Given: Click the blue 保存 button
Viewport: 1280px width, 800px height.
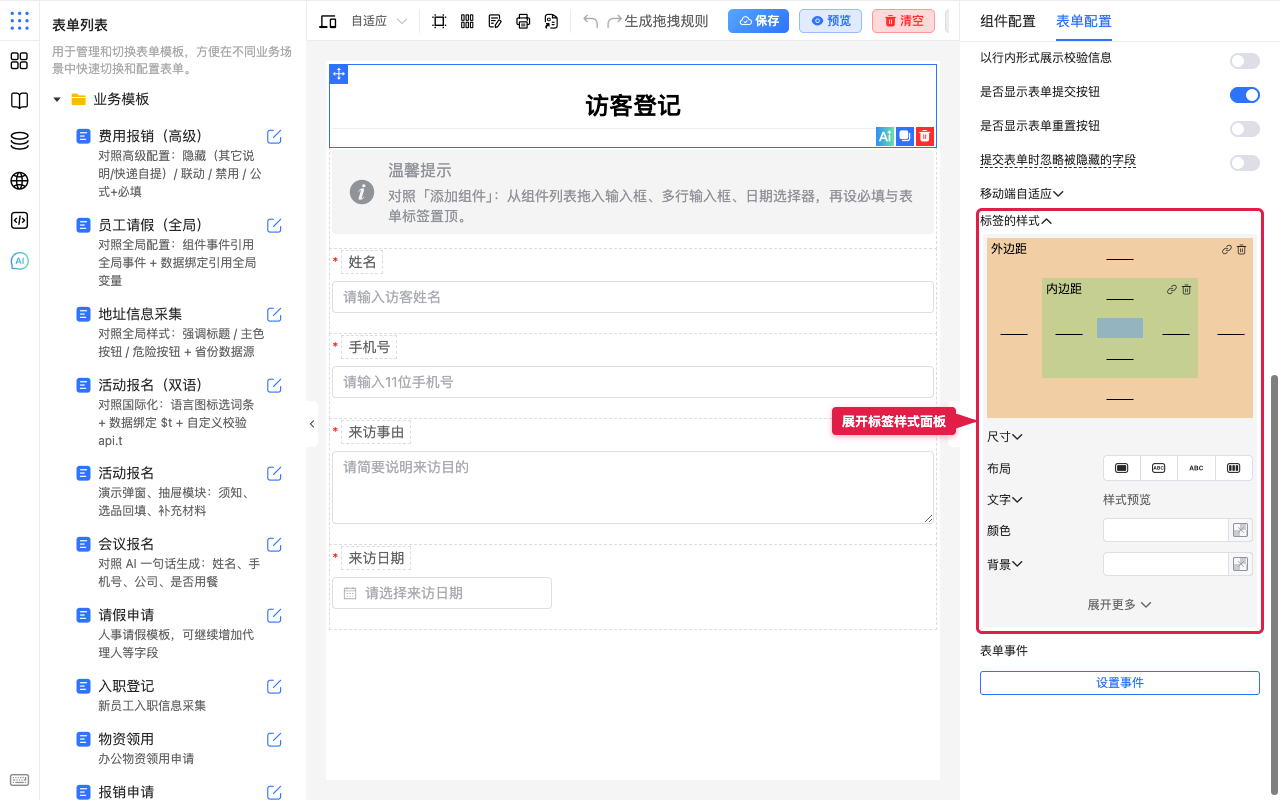Looking at the screenshot, I should (758, 21).
